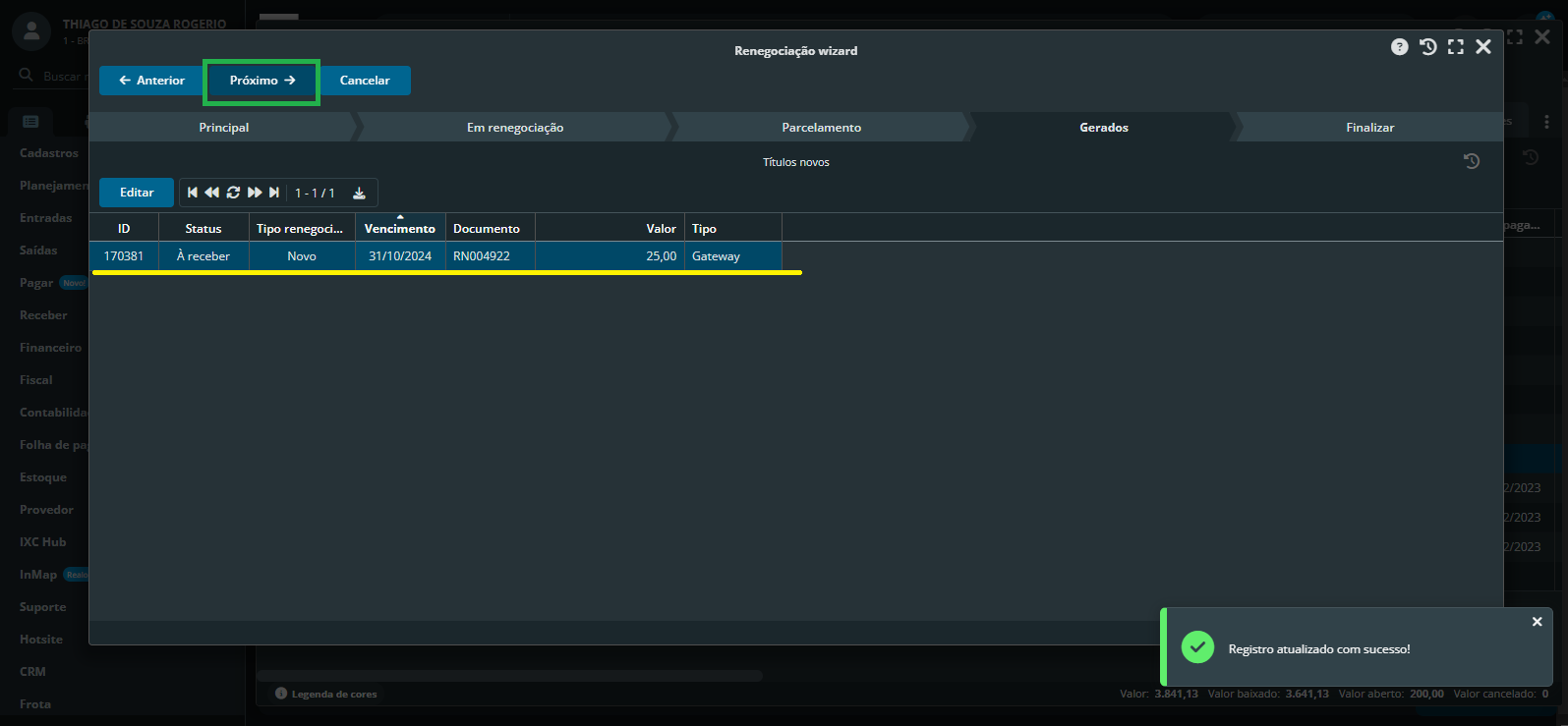Click the help question mark icon
1568x726 pixels.
[x=1399, y=47]
